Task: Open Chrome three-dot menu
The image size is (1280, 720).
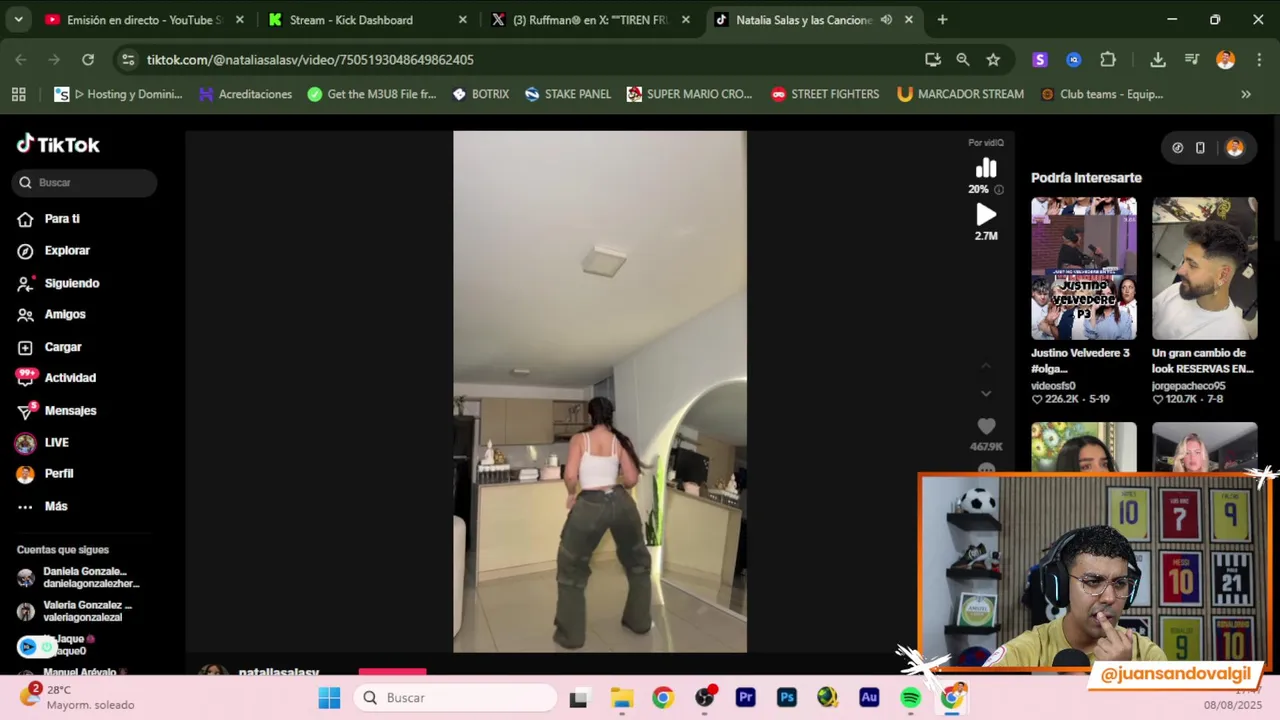Action: (1257, 60)
